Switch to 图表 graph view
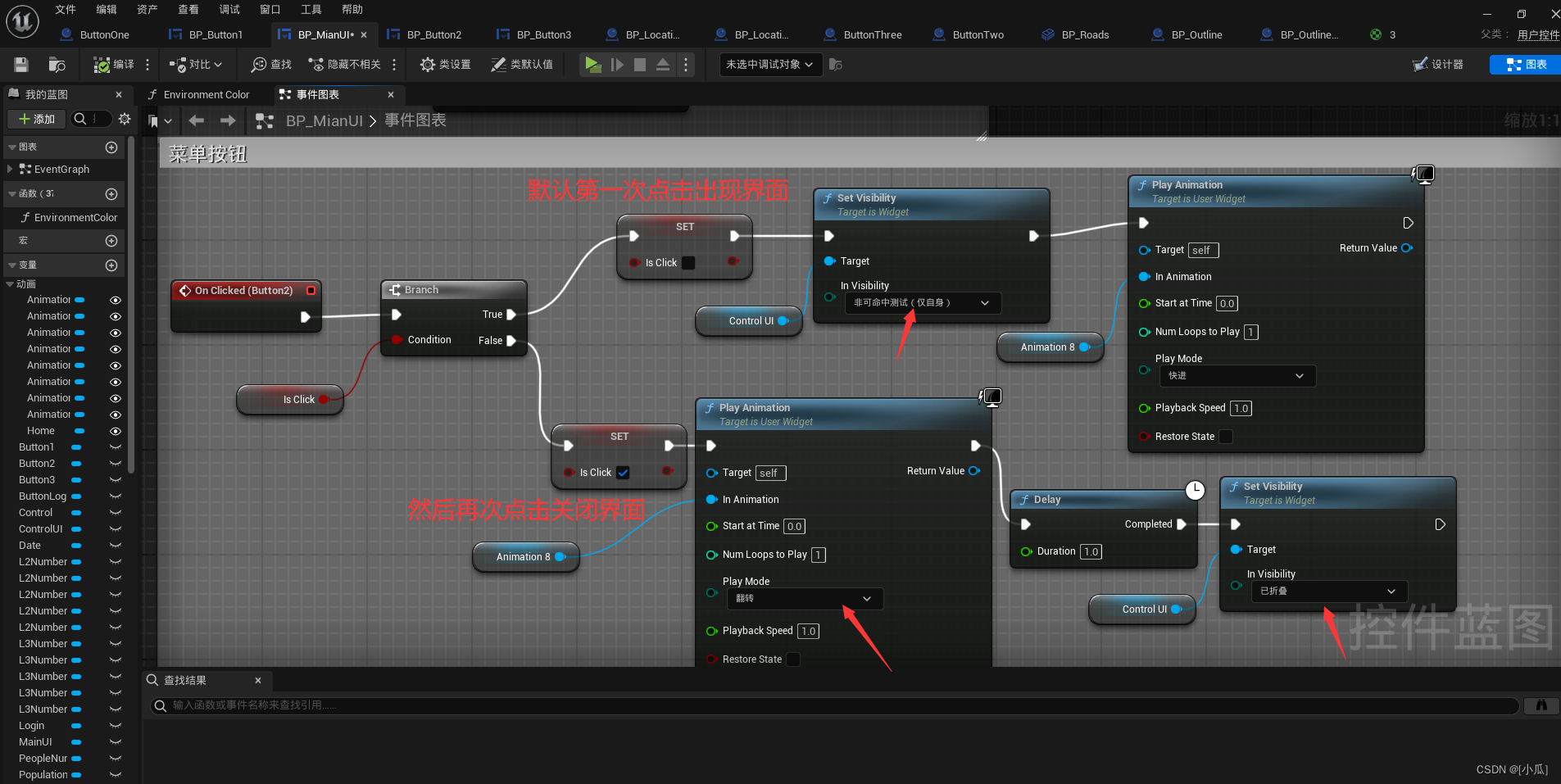Screen dimensions: 1561x784 click(1526, 64)
